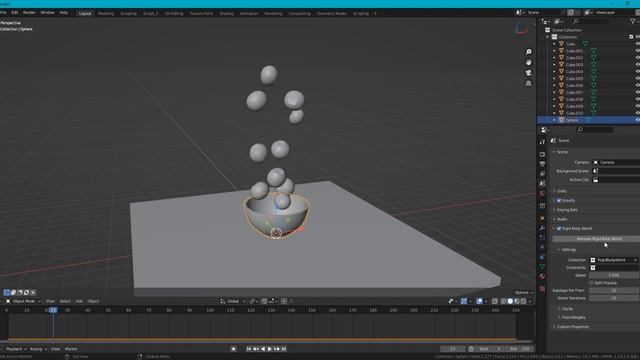
Task: Open the Object Data properties tab icon
Action: [x=542, y=267]
